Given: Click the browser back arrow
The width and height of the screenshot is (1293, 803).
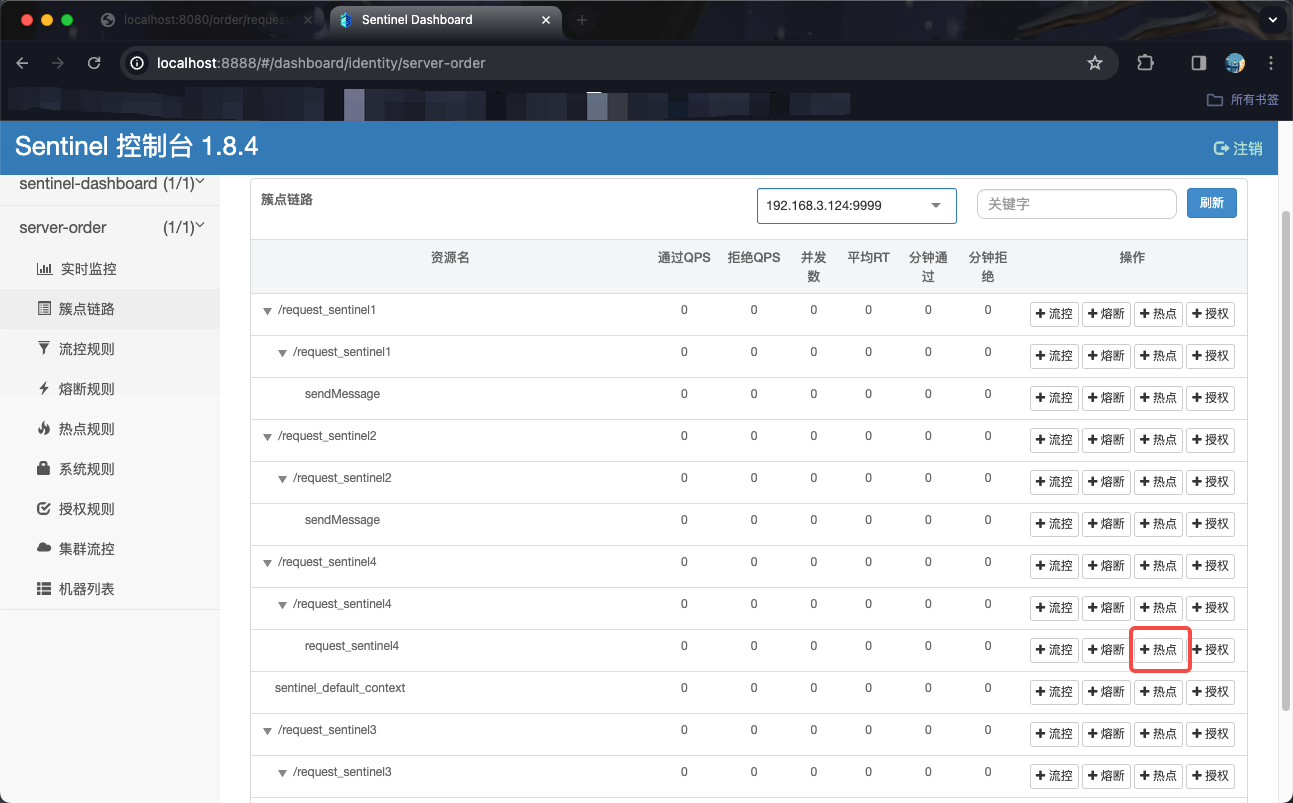Looking at the screenshot, I should click(x=23, y=63).
